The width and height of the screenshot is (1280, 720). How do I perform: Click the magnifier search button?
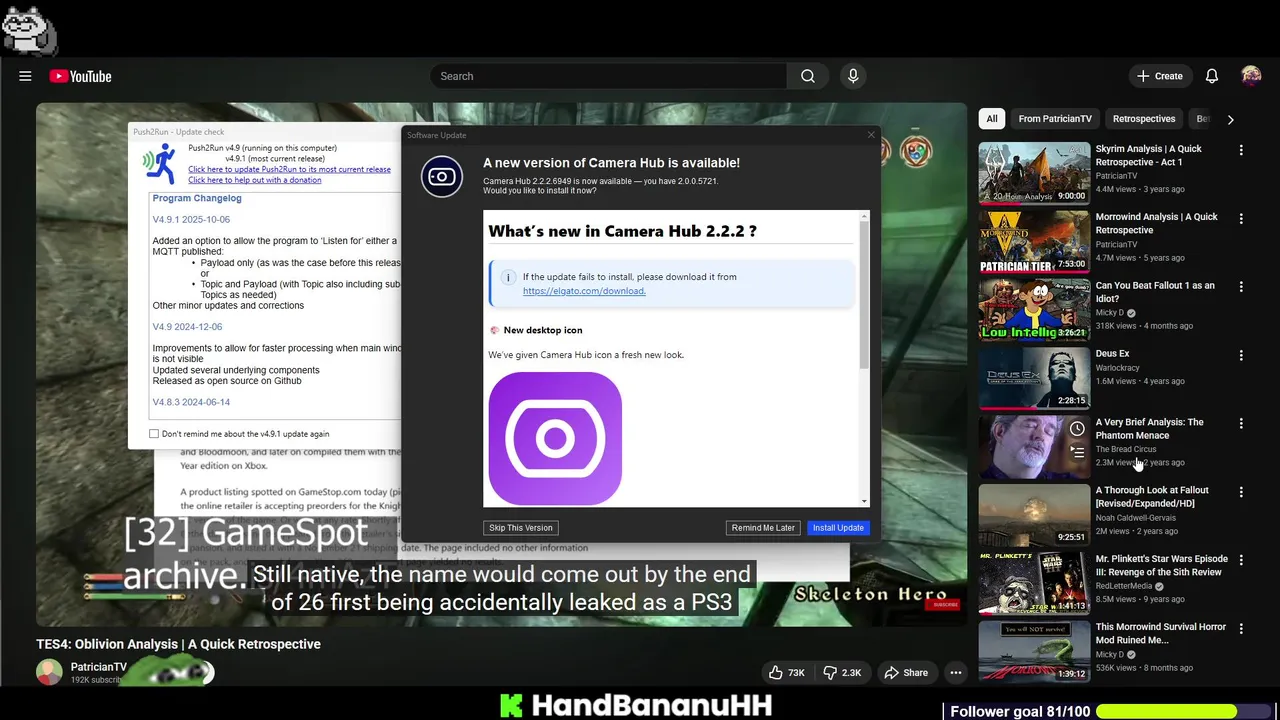tap(808, 76)
